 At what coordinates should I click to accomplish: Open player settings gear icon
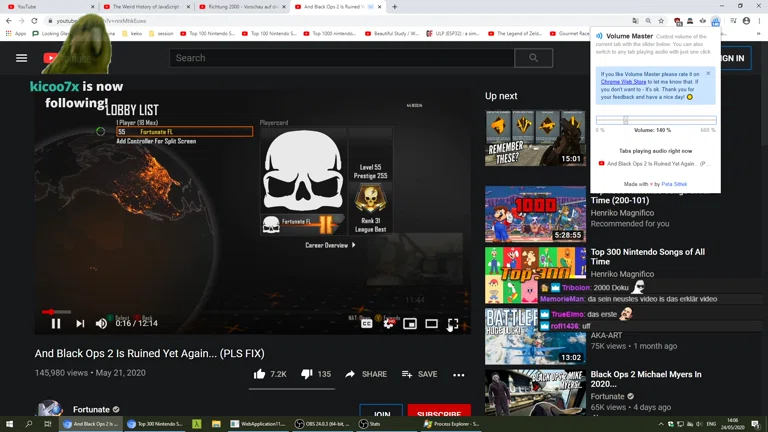click(x=388, y=323)
